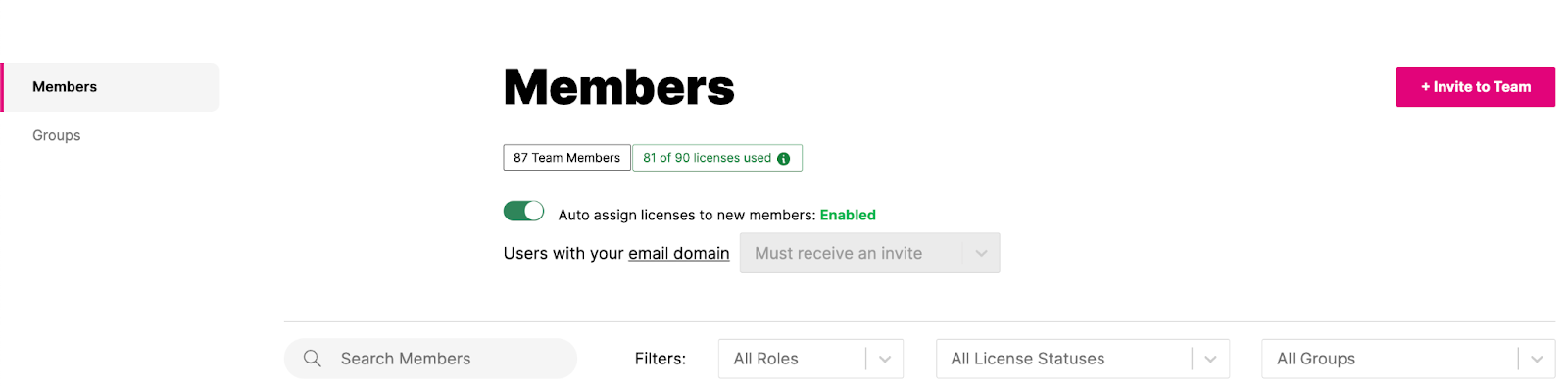
Task: Toggle auto assign licenses switch
Action: click(x=523, y=211)
